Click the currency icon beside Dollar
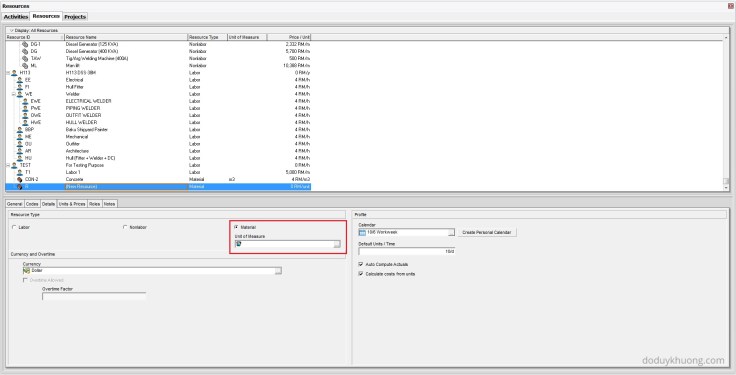736x375 pixels. coord(26,271)
